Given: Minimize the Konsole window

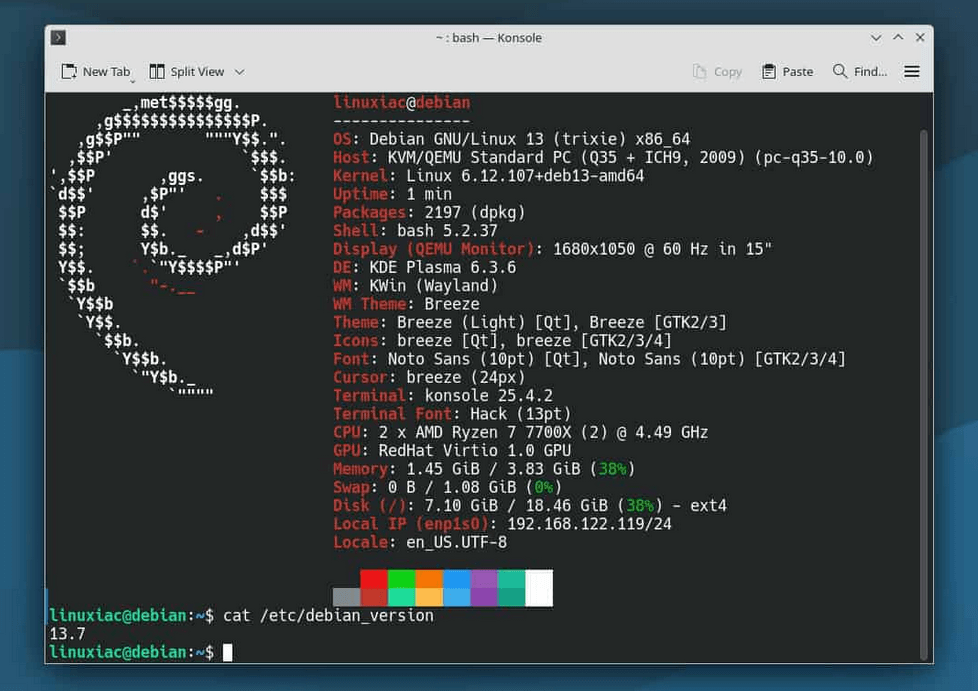Looking at the screenshot, I should pyautogui.click(x=876, y=38).
